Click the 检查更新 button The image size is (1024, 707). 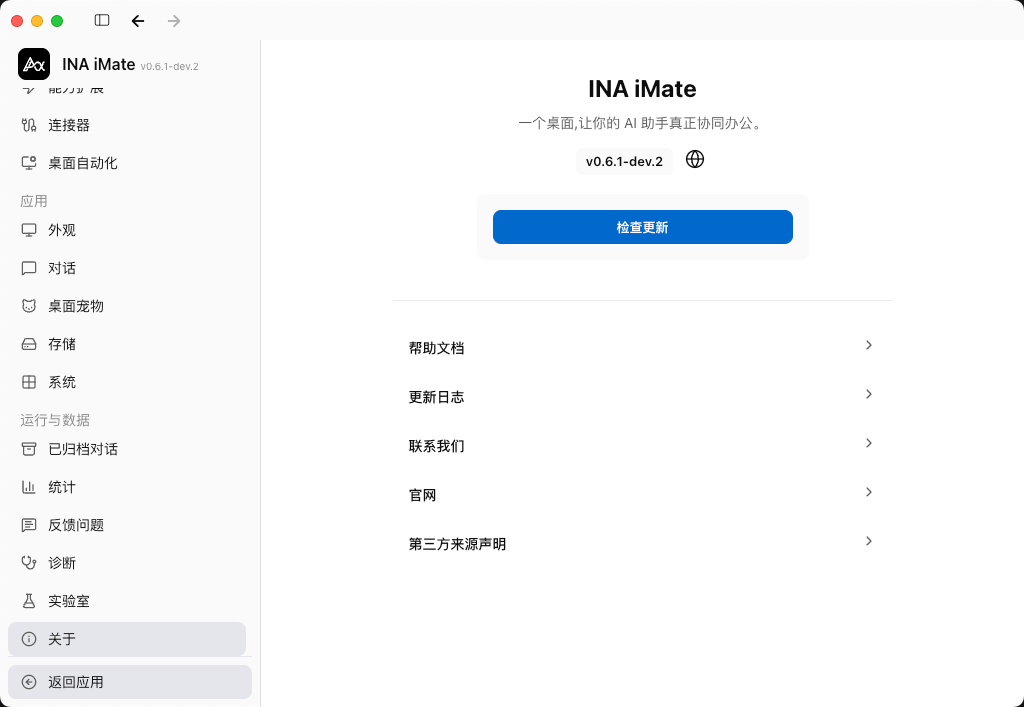tap(643, 227)
